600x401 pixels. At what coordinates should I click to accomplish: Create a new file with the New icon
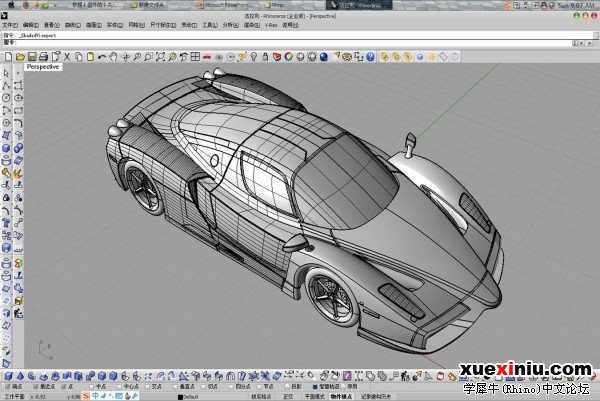8,57
